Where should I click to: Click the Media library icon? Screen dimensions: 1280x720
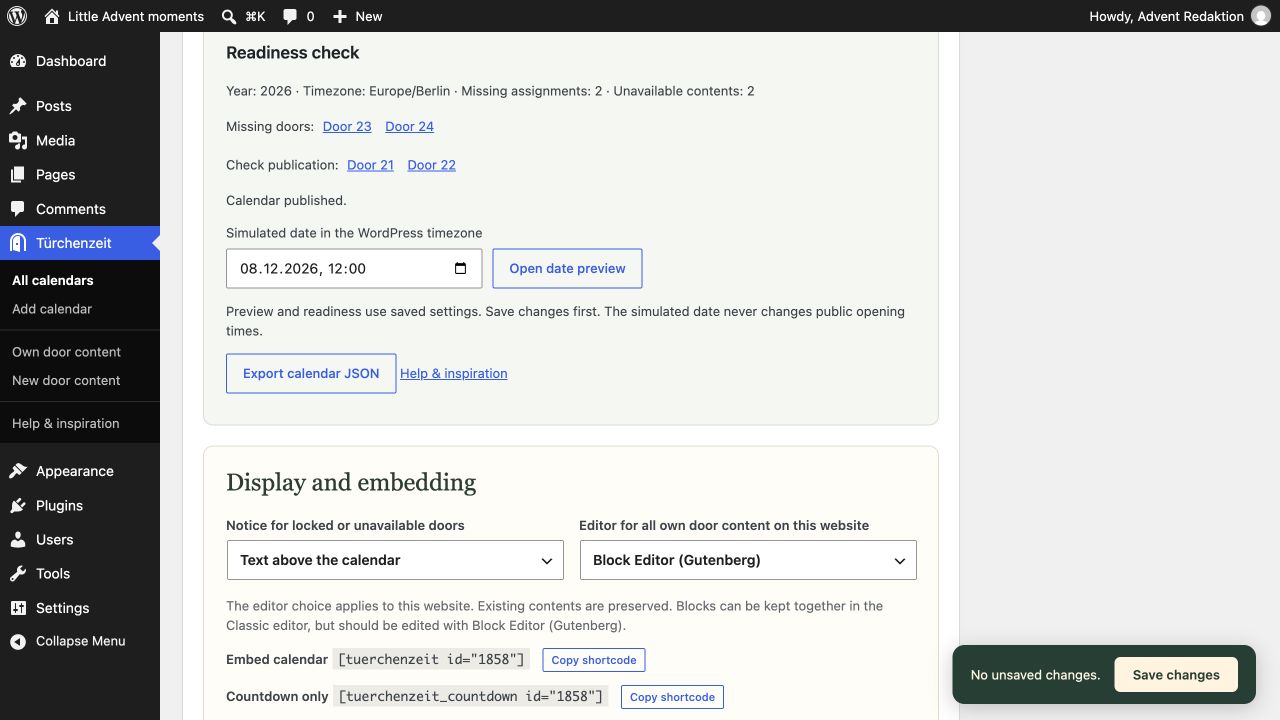click(x=18, y=141)
